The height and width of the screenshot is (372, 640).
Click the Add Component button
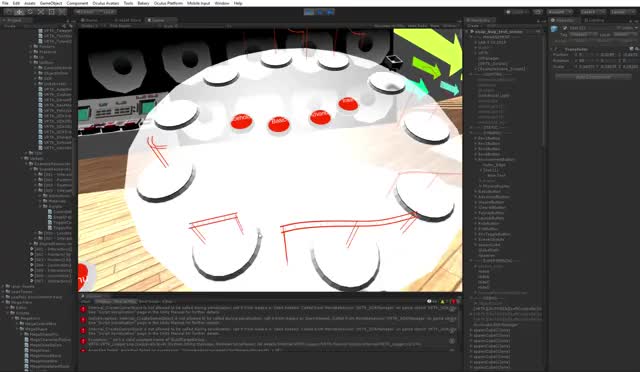point(593,77)
